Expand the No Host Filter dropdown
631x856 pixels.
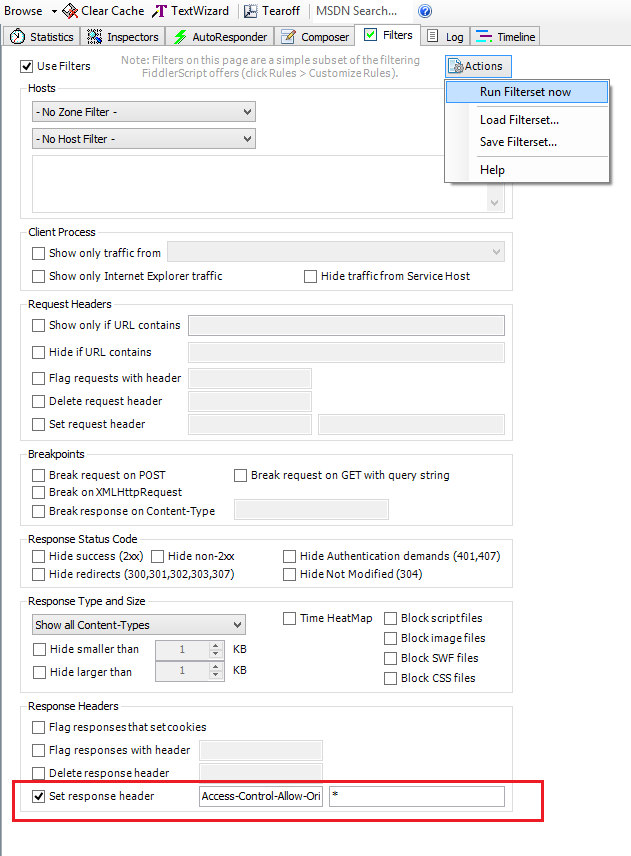tap(144, 139)
